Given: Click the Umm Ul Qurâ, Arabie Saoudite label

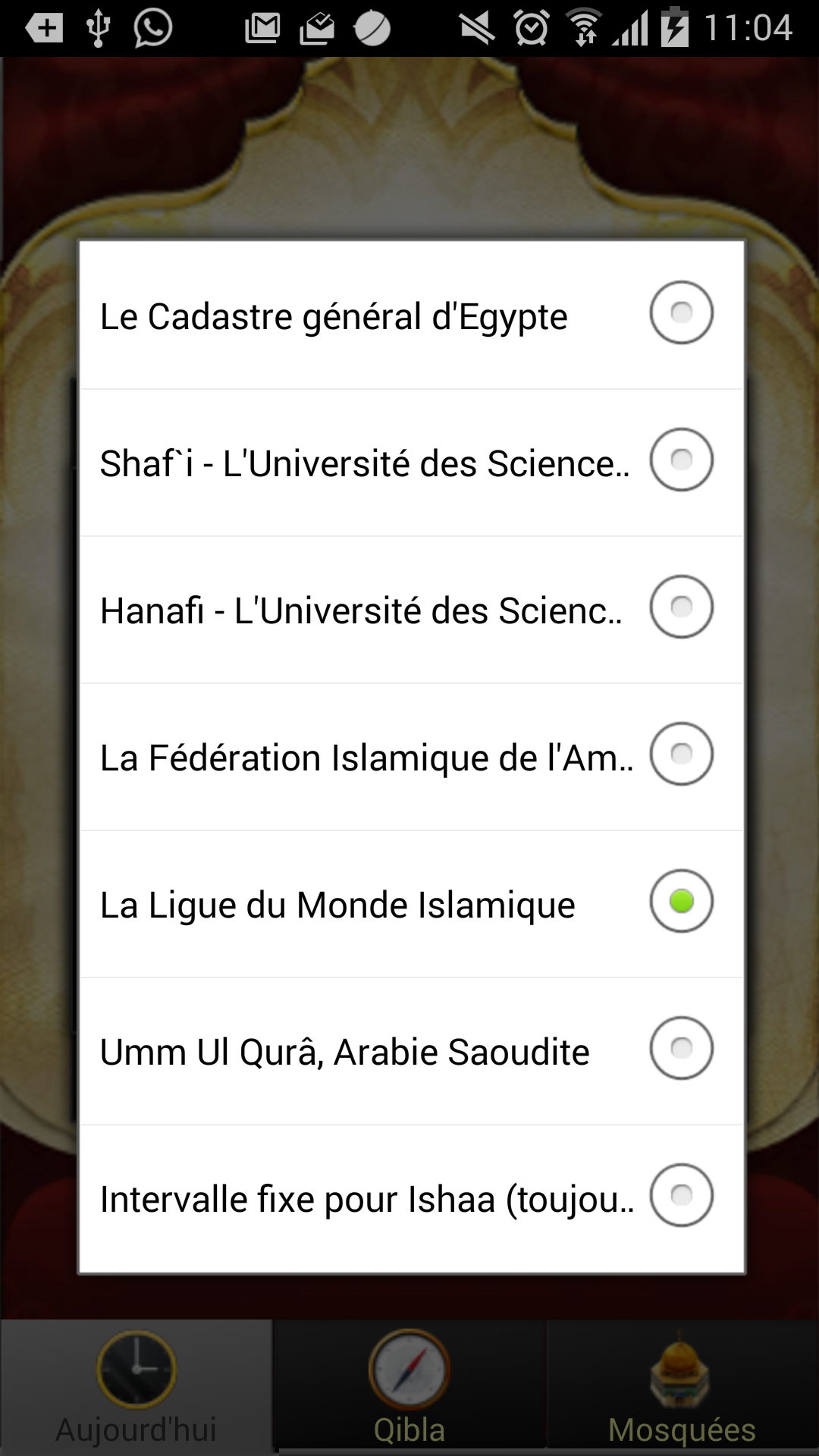Looking at the screenshot, I should pos(344,1052).
